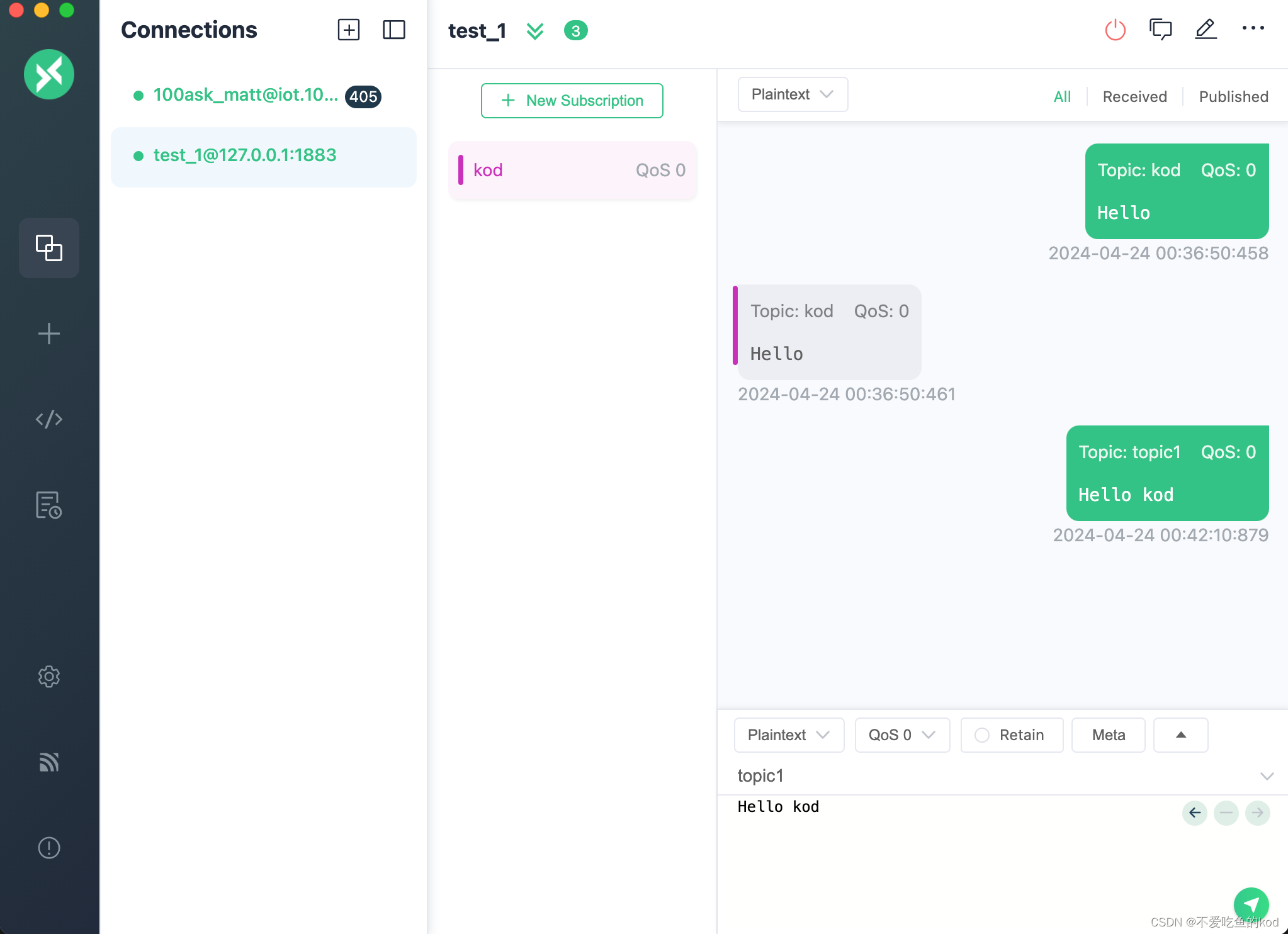
Task: Expand the test_1 connection details chevron
Action: (x=534, y=31)
